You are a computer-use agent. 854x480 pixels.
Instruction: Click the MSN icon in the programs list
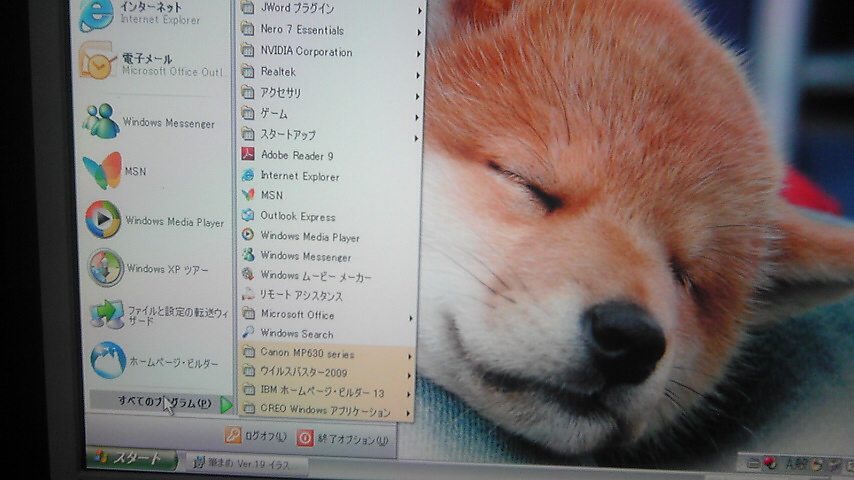[248, 195]
